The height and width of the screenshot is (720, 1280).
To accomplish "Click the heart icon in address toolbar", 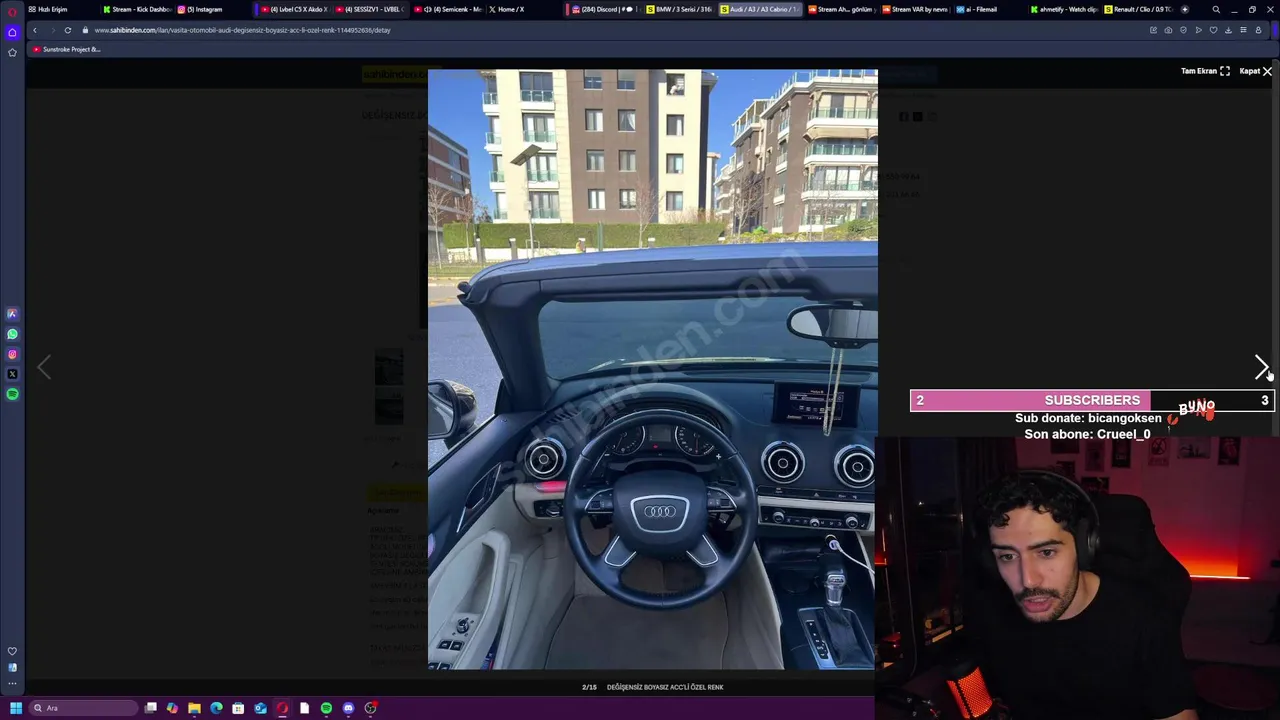I will coord(1214,30).
